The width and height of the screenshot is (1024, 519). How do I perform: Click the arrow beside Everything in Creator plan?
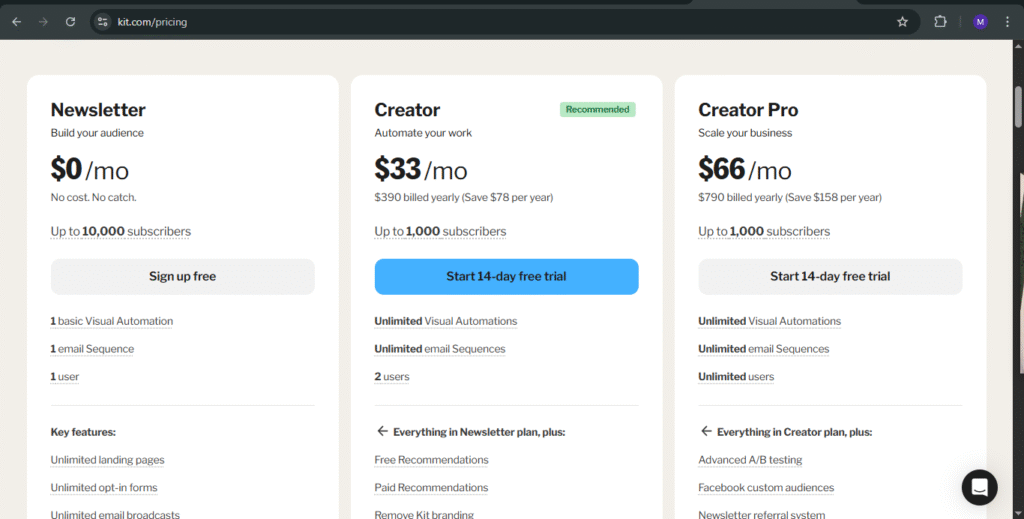[706, 431]
